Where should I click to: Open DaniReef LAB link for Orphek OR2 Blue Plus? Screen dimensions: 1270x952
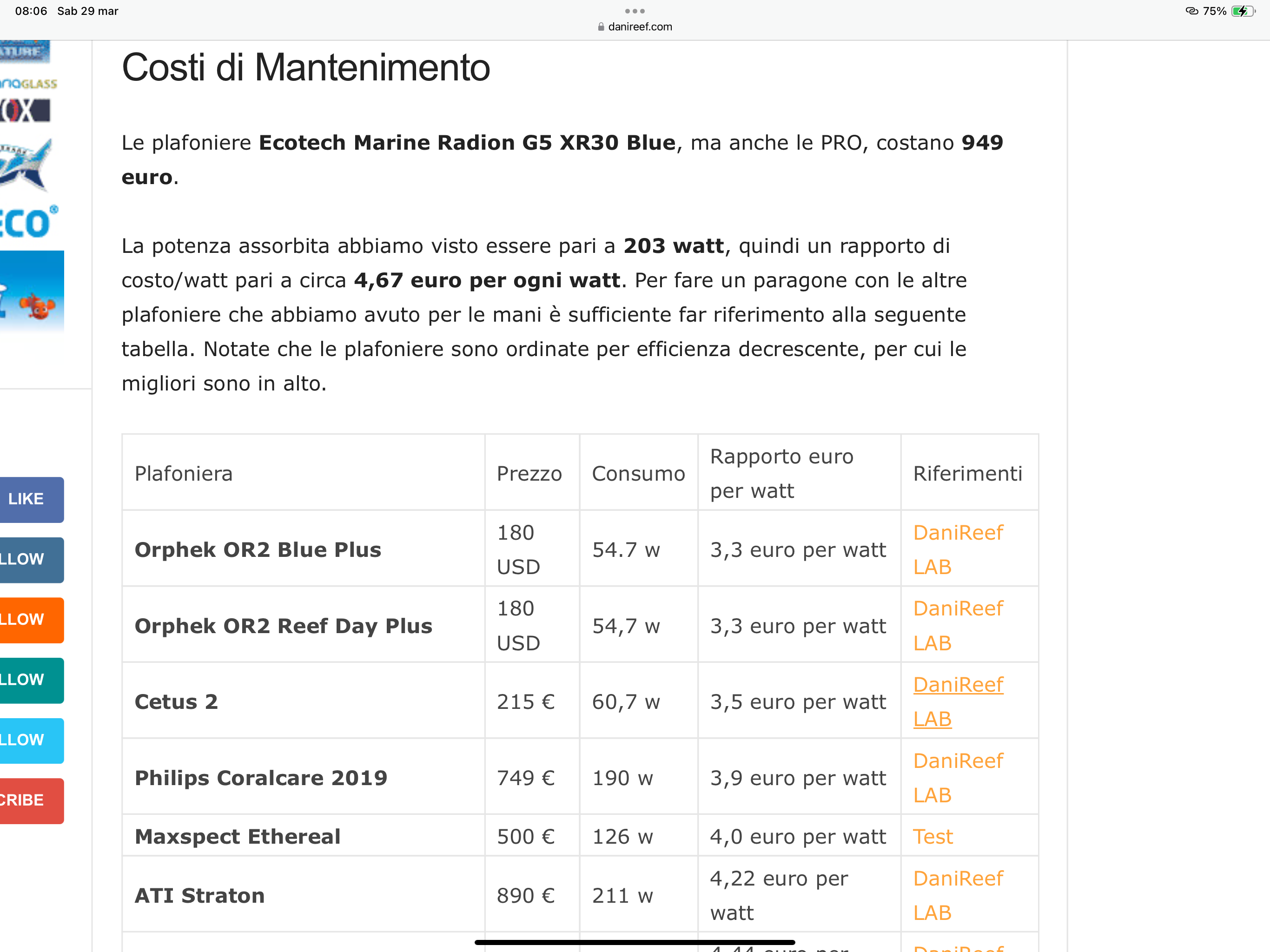958,549
